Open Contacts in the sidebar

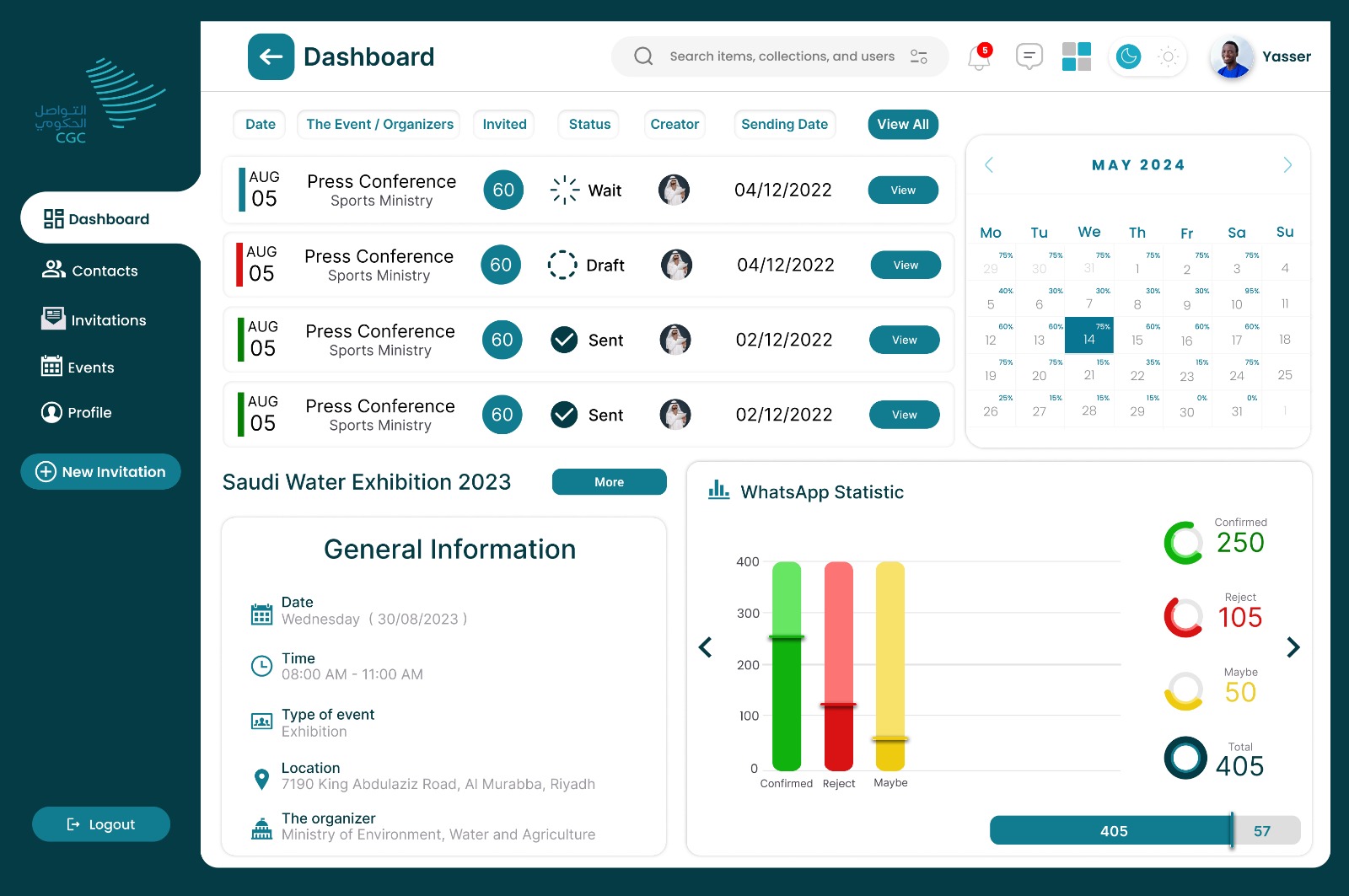(105, 271)
